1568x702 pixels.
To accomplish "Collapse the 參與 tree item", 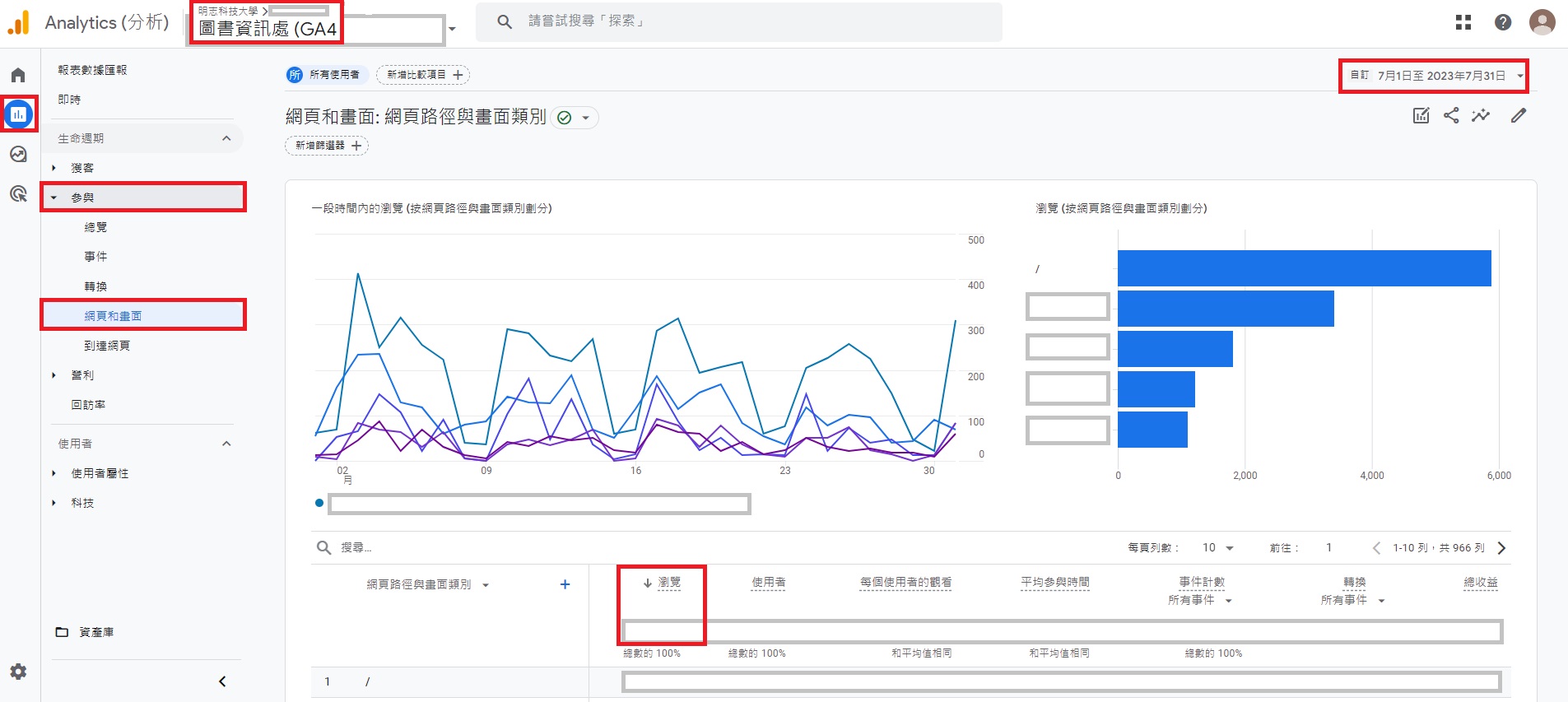I will click(54, 198).
